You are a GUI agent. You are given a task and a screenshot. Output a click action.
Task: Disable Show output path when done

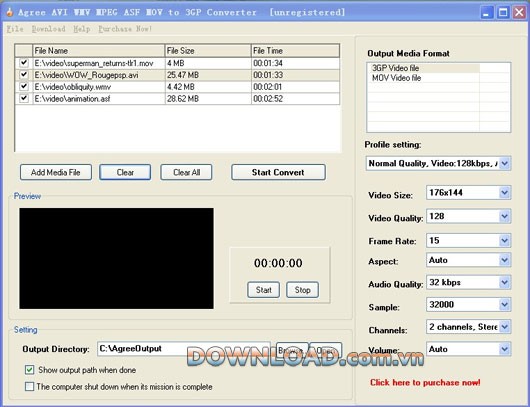(x=29, y=370)
